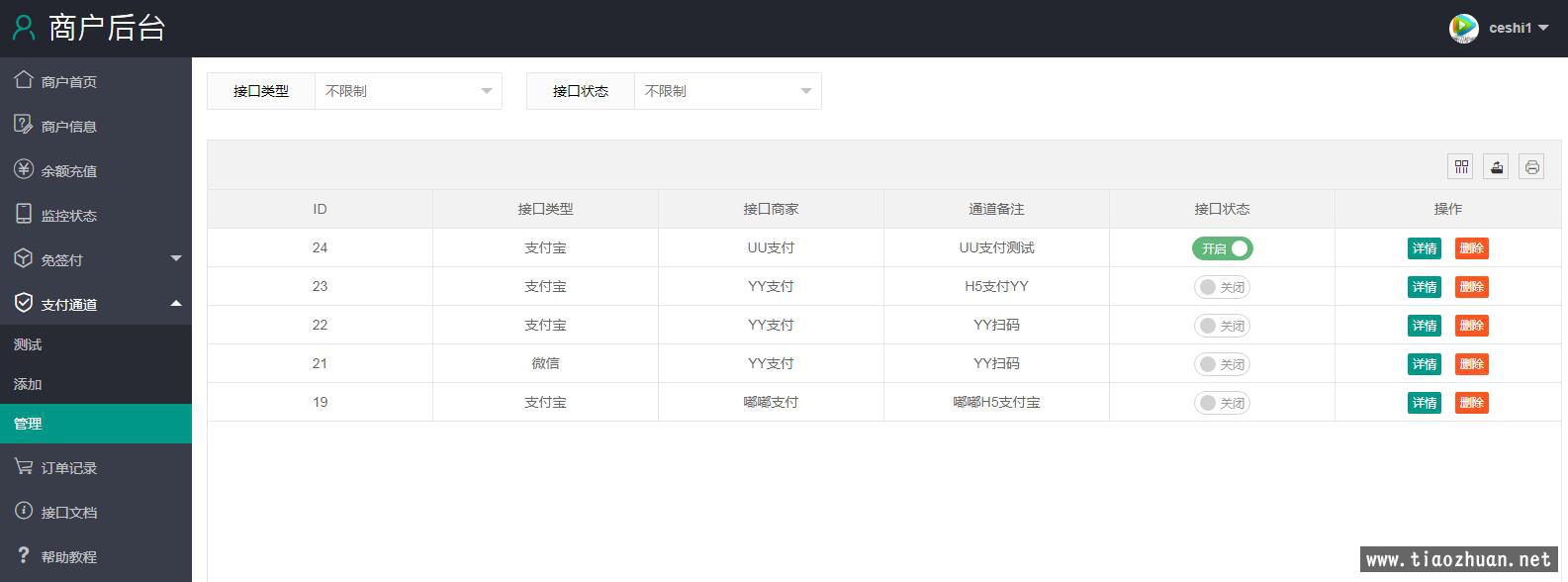1568x582 pixels.
Task: Open the 接口类型 filter dropdown
Action: click(408, 91)
